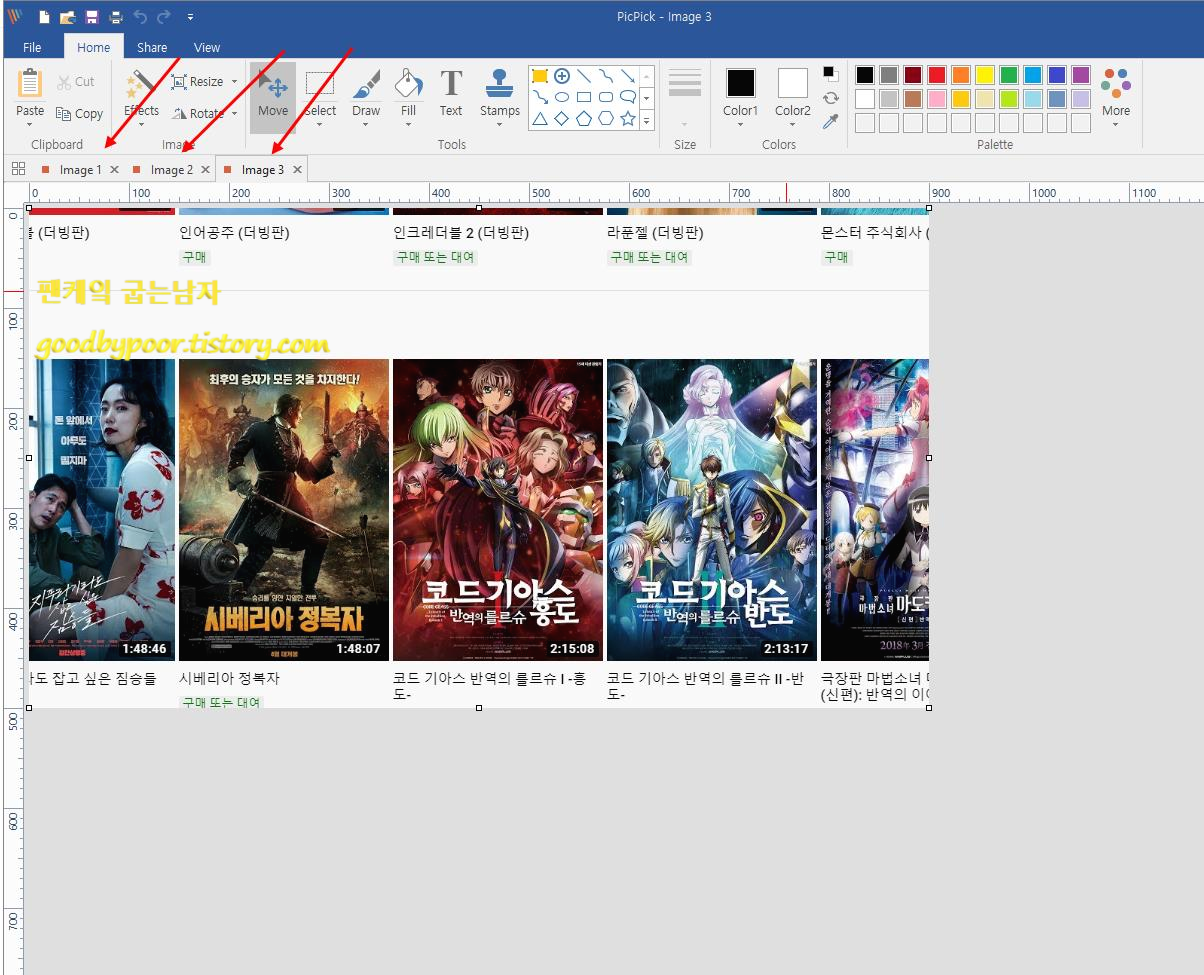The image size is (1204, 975).
Task: Open the File menu
Action: (32, 47)
